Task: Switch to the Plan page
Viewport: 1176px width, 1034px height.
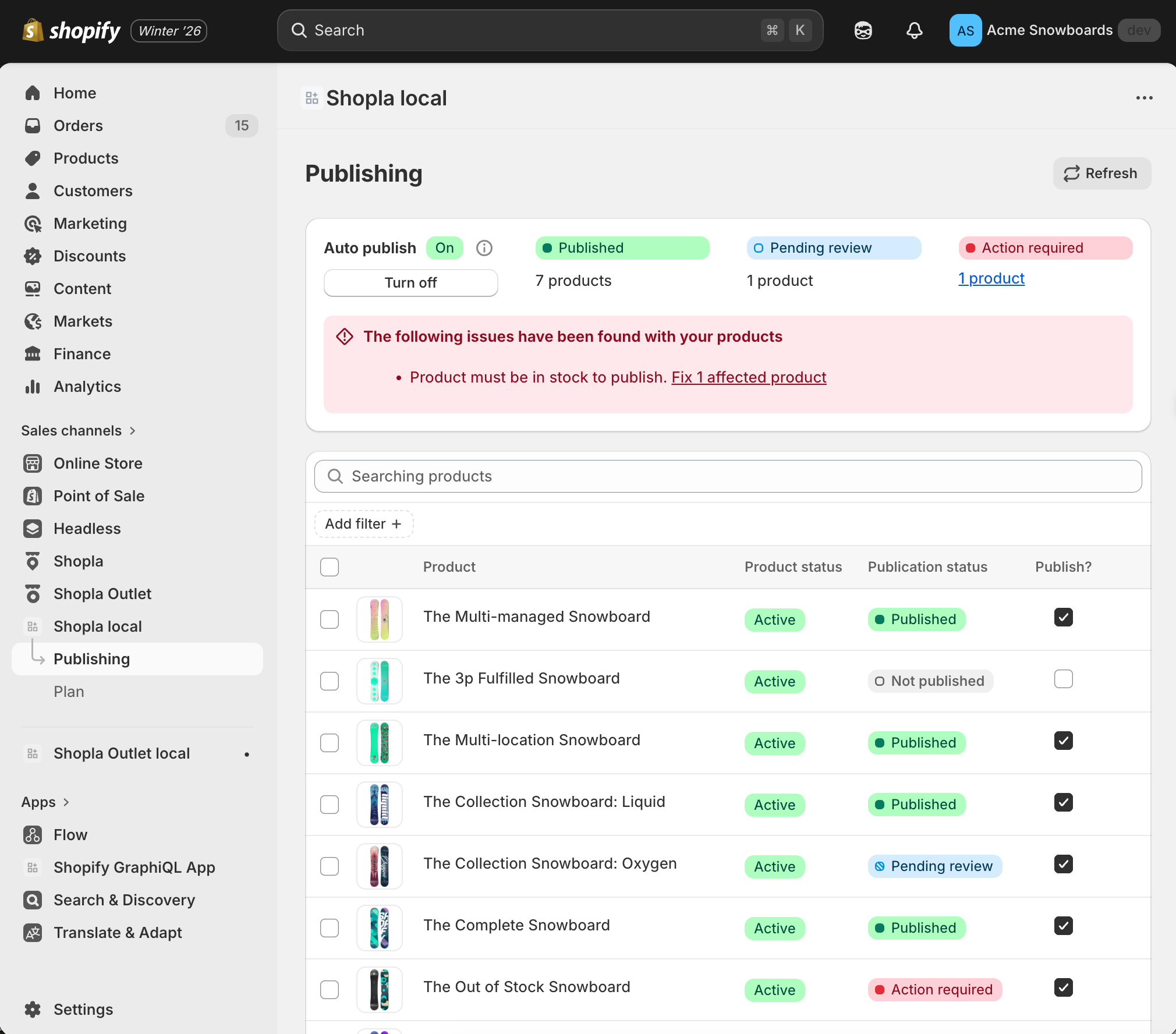Action: (x=69, y=691)
